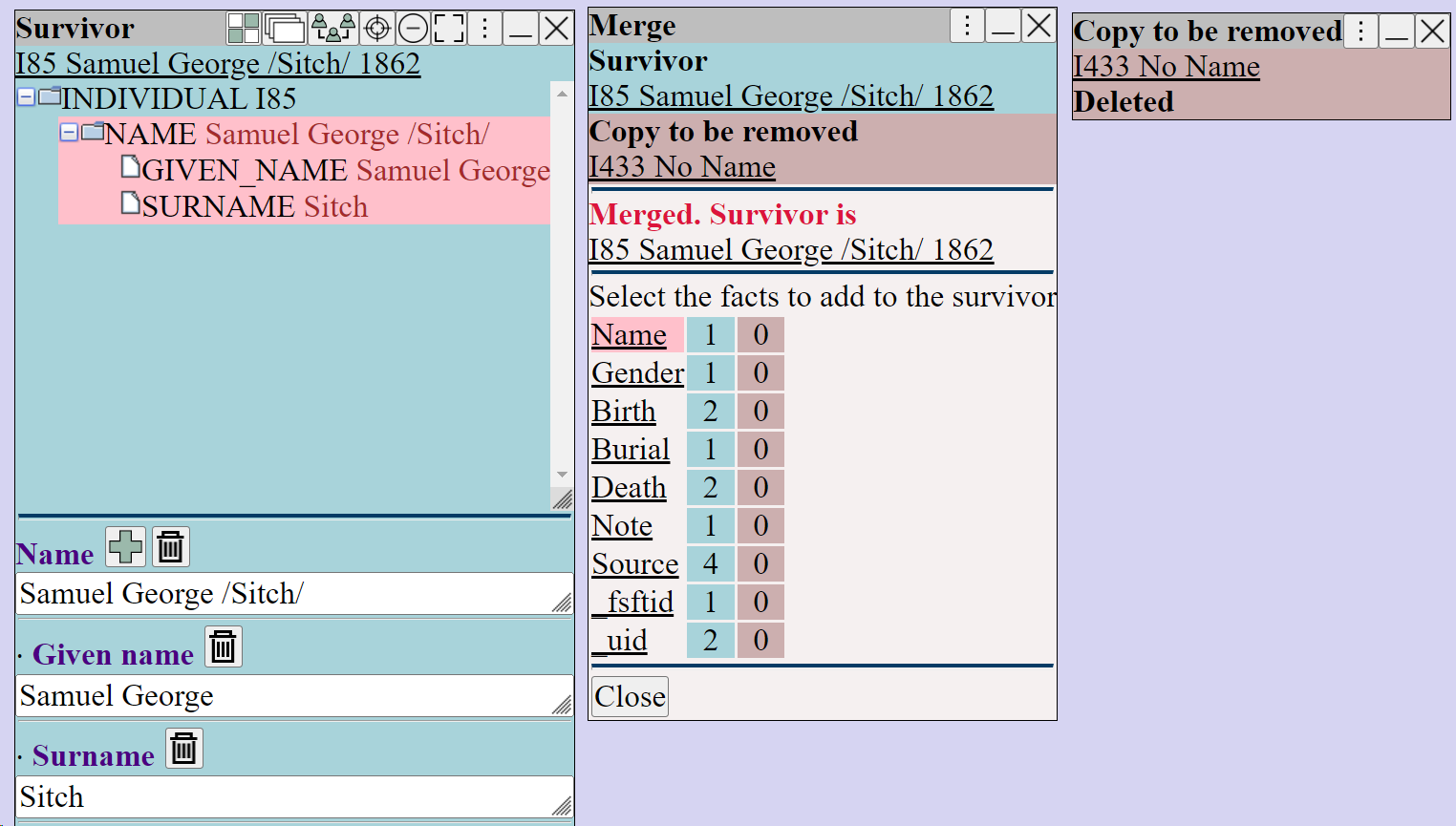Open the grid layout icon in Survivor panel
The image size is (1456, 826).
244,29
